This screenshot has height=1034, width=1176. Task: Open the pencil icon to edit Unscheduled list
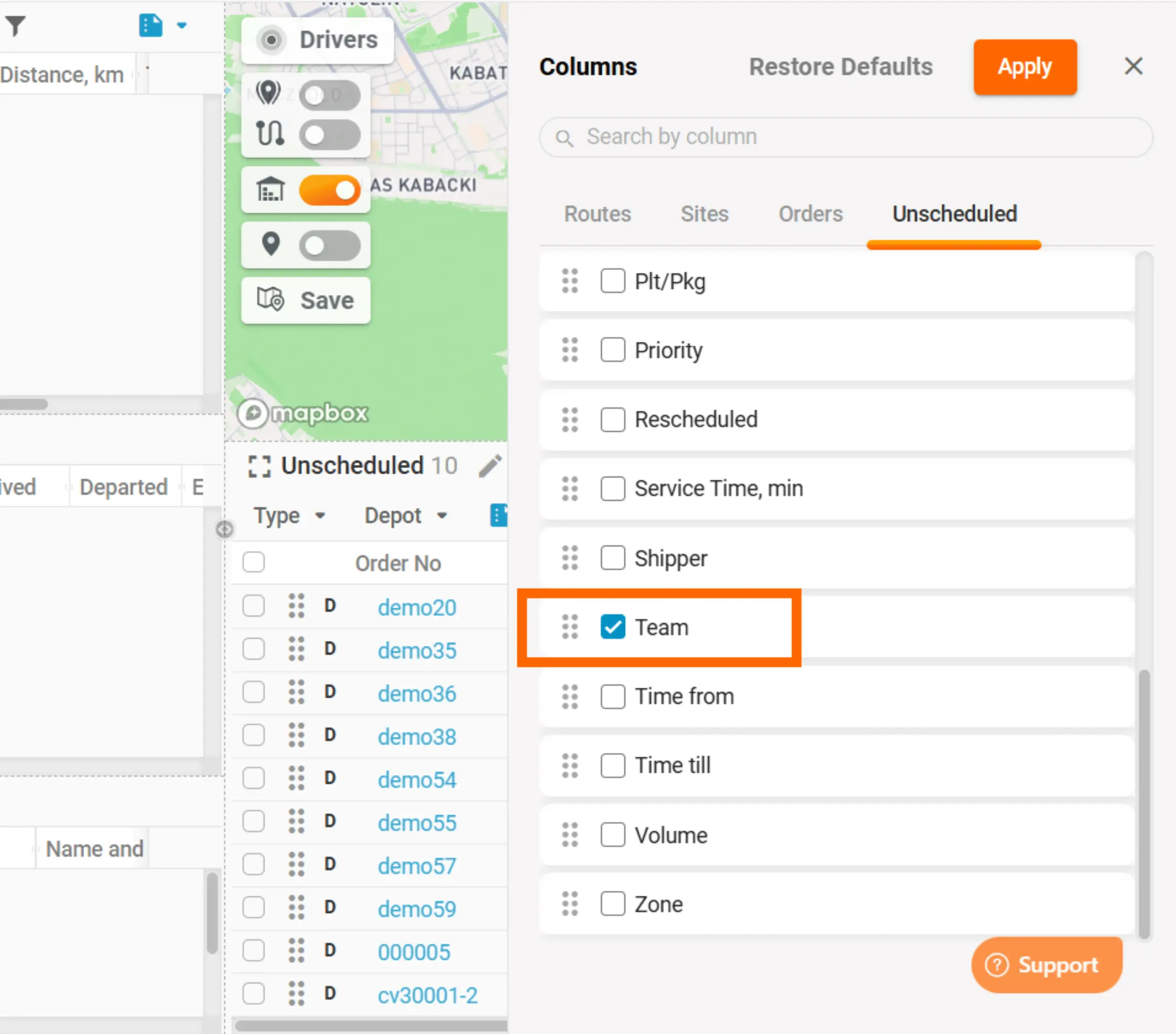click(x=490, y=467)
